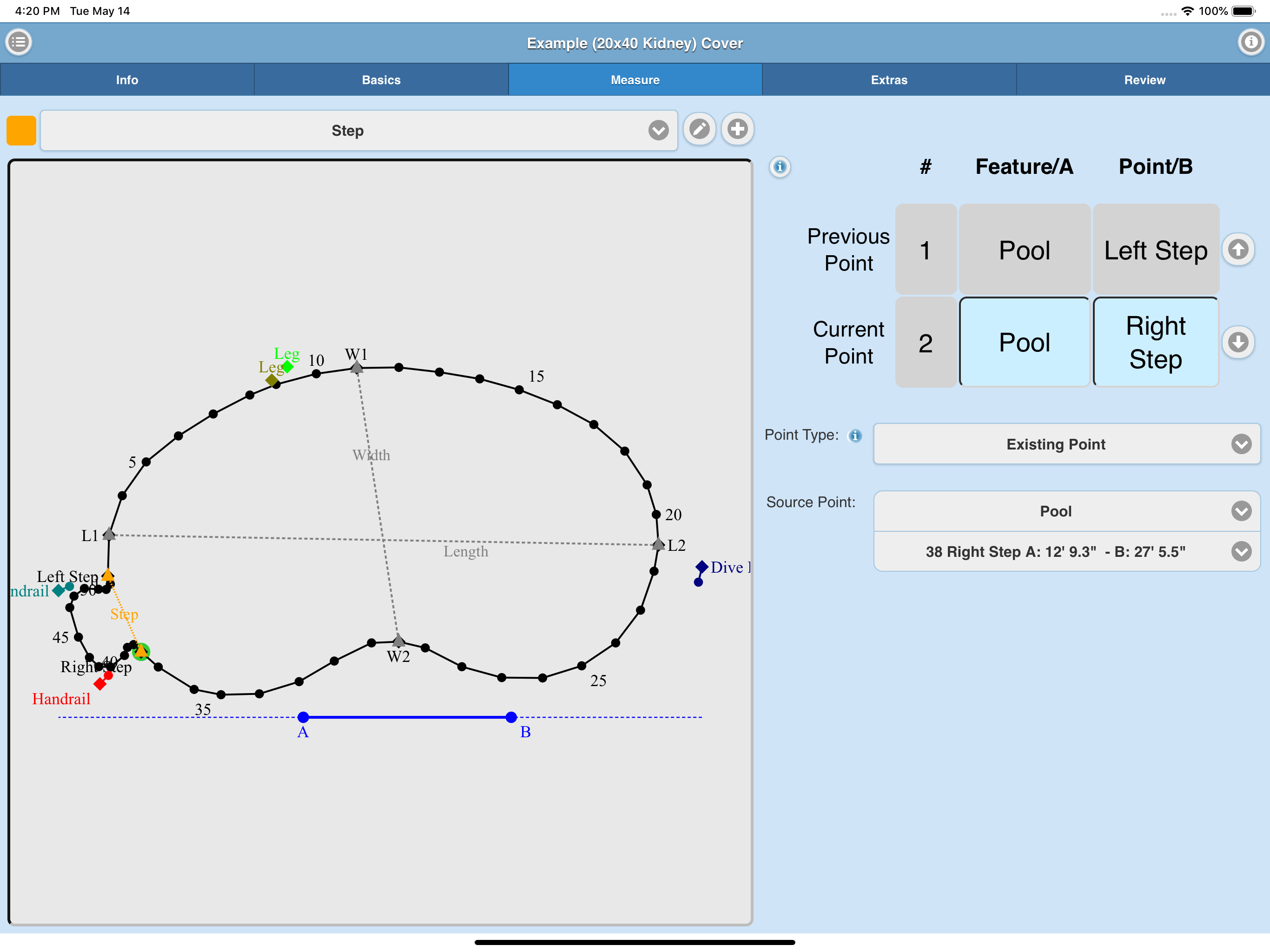Select blue baseline point B

tap(511, 717)
